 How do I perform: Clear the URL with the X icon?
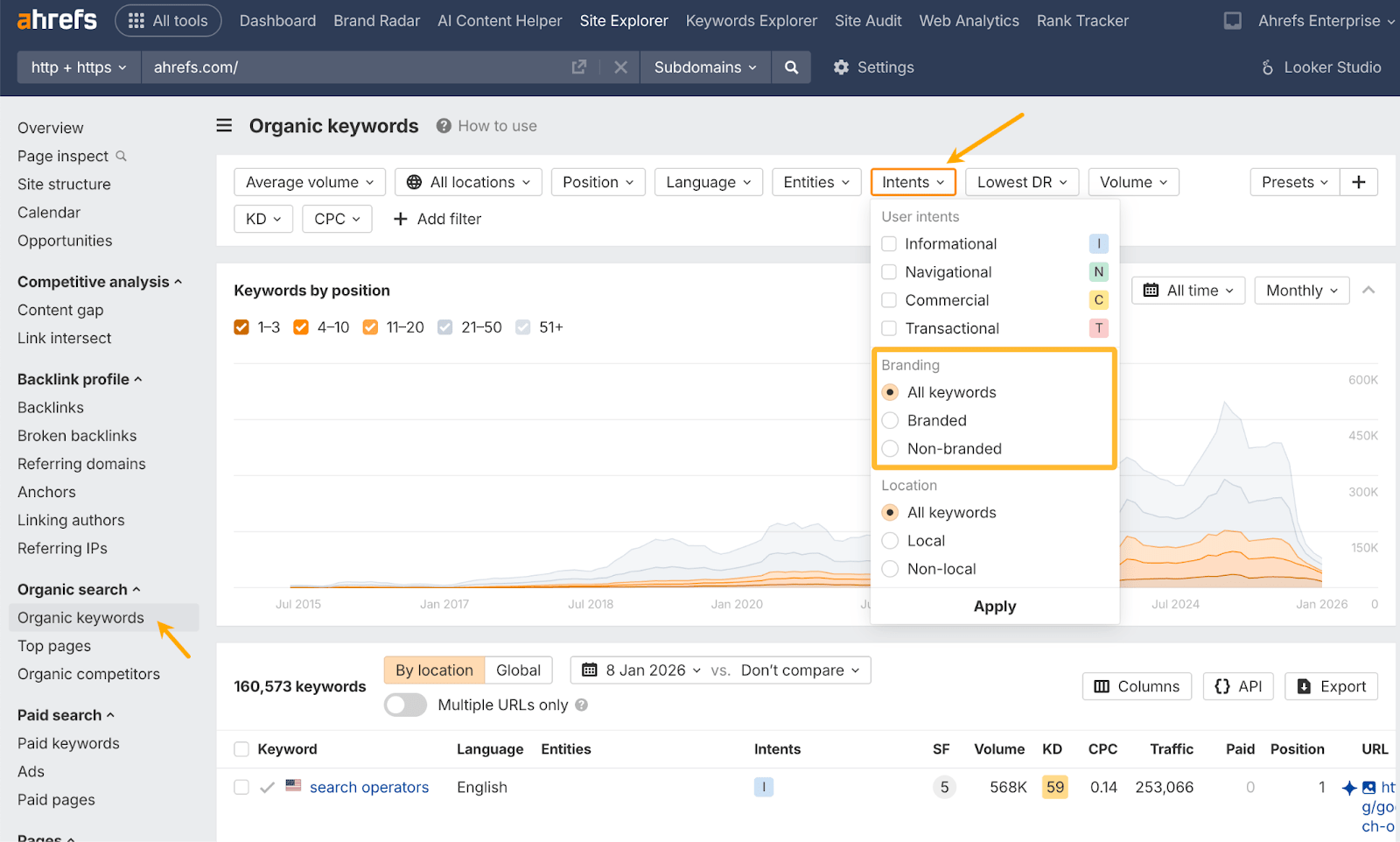pyautogui.click(x=620, y=67)
